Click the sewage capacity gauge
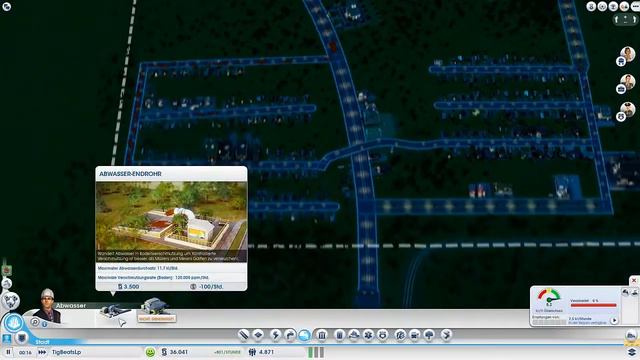 click(549, 298)
